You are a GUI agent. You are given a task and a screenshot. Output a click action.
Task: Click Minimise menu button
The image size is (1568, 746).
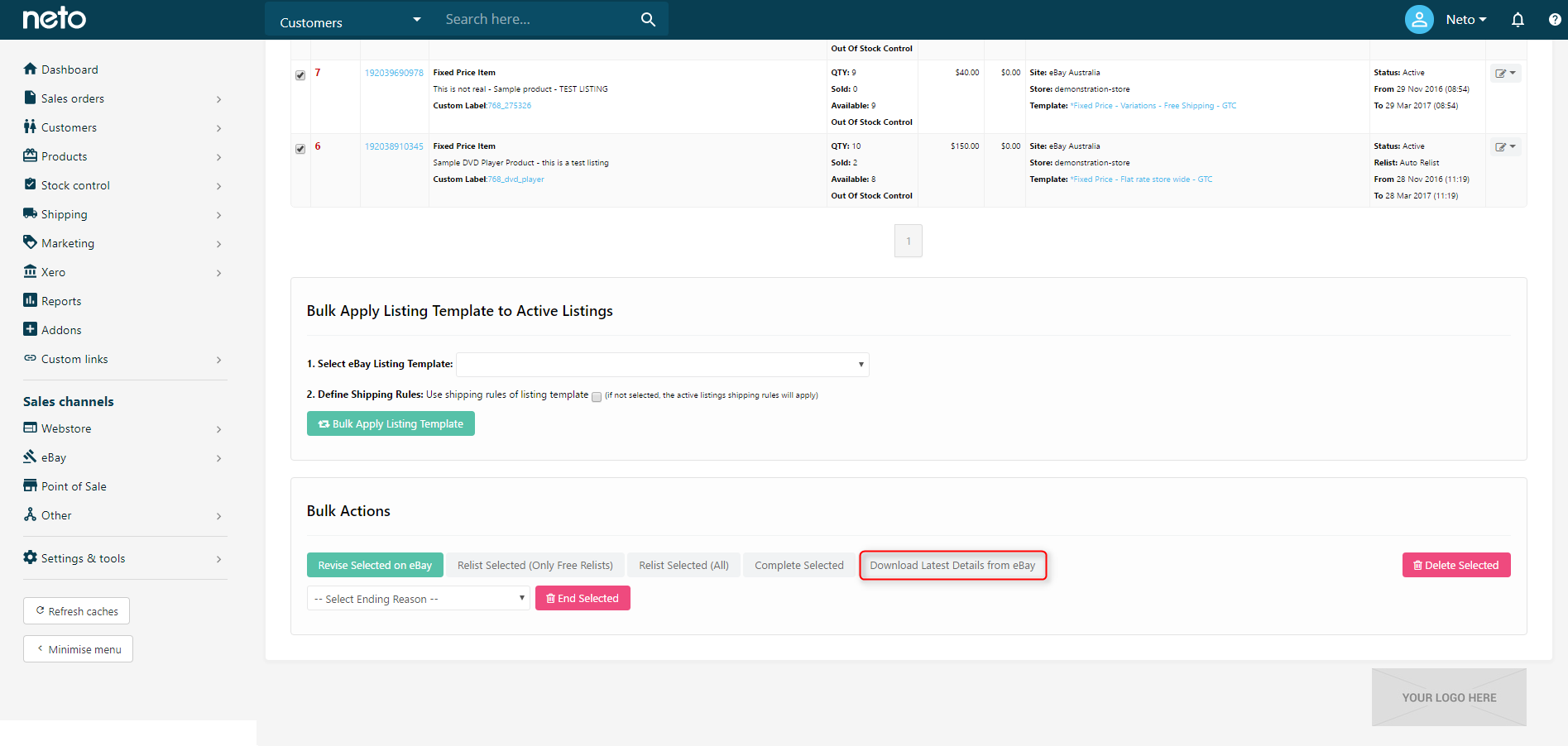tap(78, 649)
